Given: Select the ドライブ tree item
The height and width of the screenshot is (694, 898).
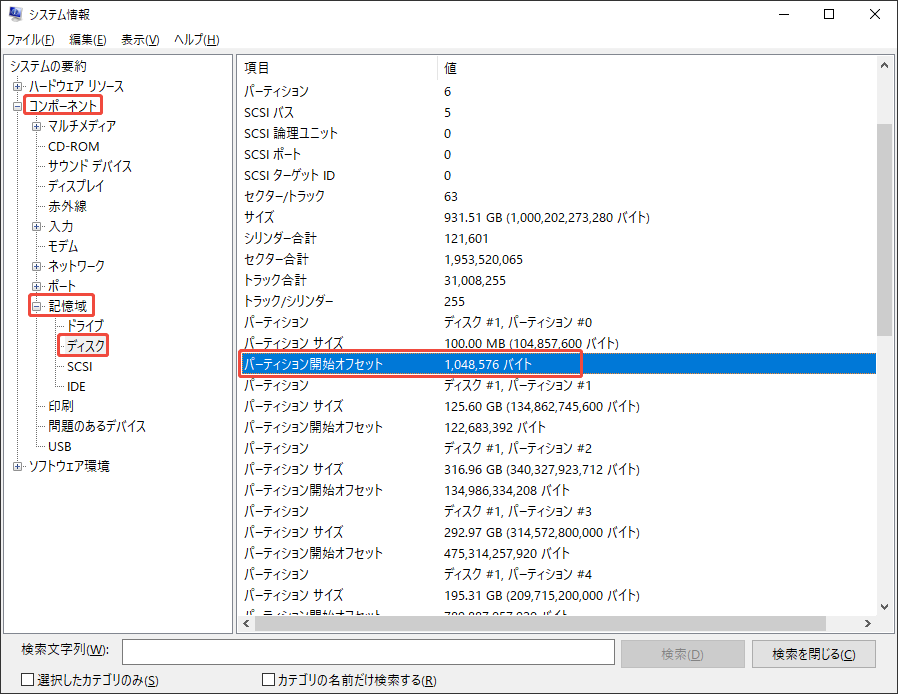Looking at the screenshot, I should click(x=86, y=326).
